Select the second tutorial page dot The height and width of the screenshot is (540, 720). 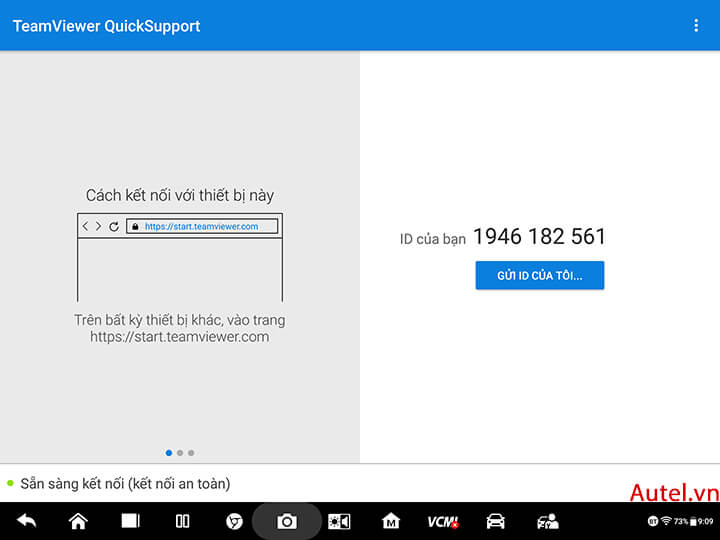(x=180, y=453)
